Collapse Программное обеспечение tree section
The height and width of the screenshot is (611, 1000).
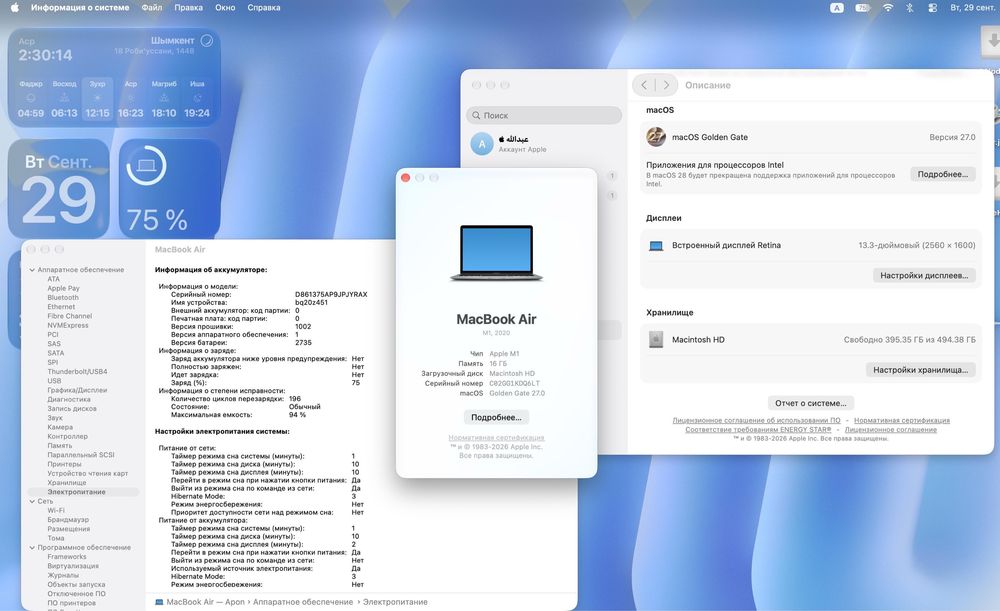click(x=32, y=547)
